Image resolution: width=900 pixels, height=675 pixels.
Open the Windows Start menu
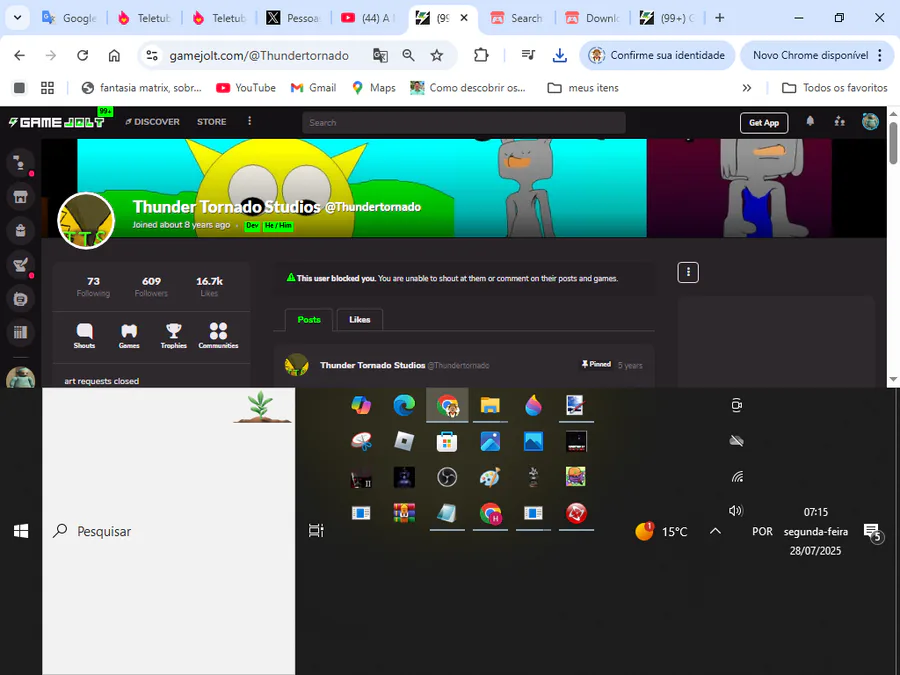tap(21, 531)
